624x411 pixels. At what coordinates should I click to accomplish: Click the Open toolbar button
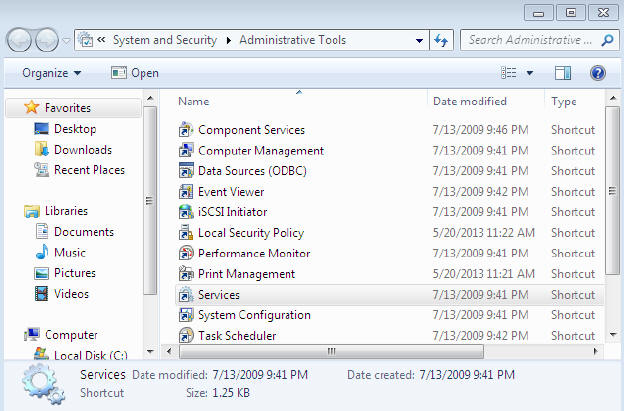[x=135, y=73]
